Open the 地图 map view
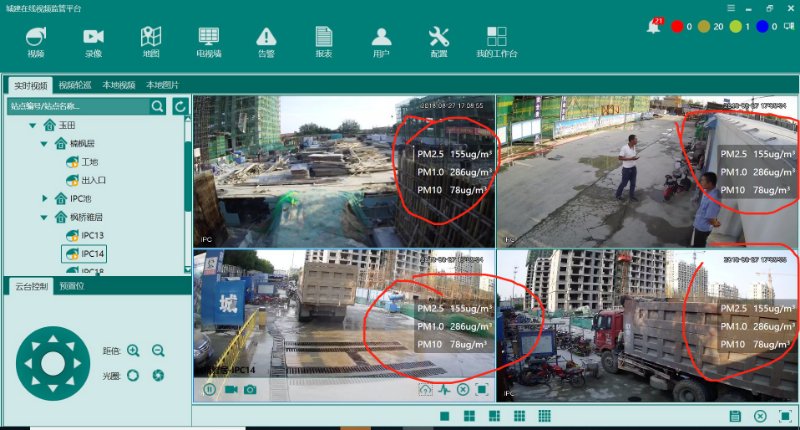Viewport: 800px width, 430px height. point(151,42)
